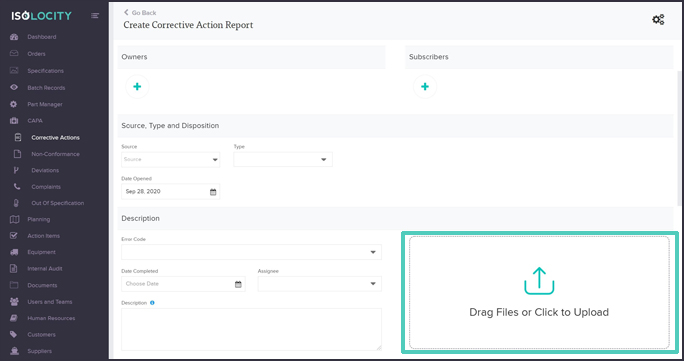Select Batch Records in the sidebar
The width and height of the screenshot is (684, 361).
click(46, 88)
